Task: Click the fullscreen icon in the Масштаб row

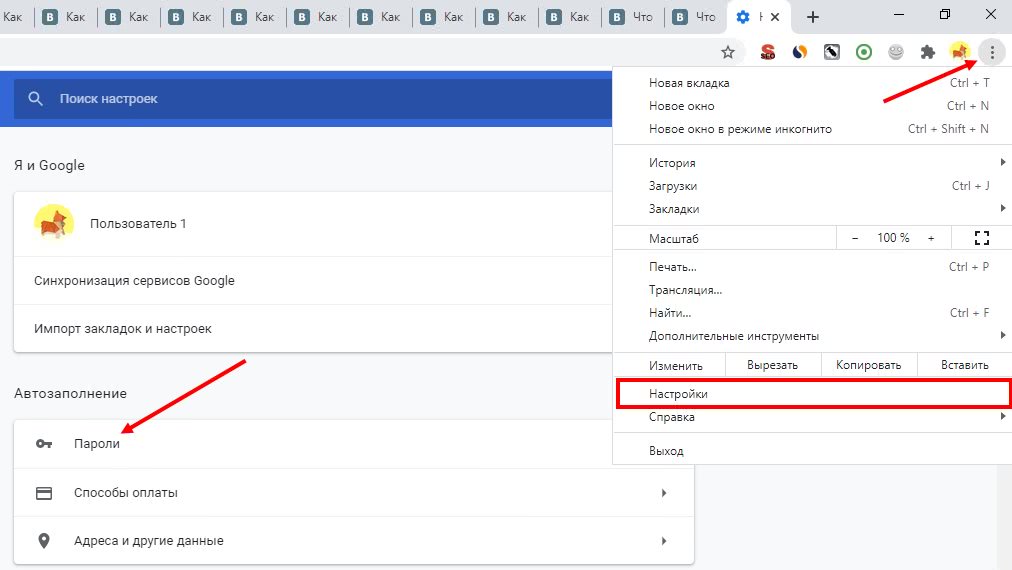Action: (x=981, y=238)
